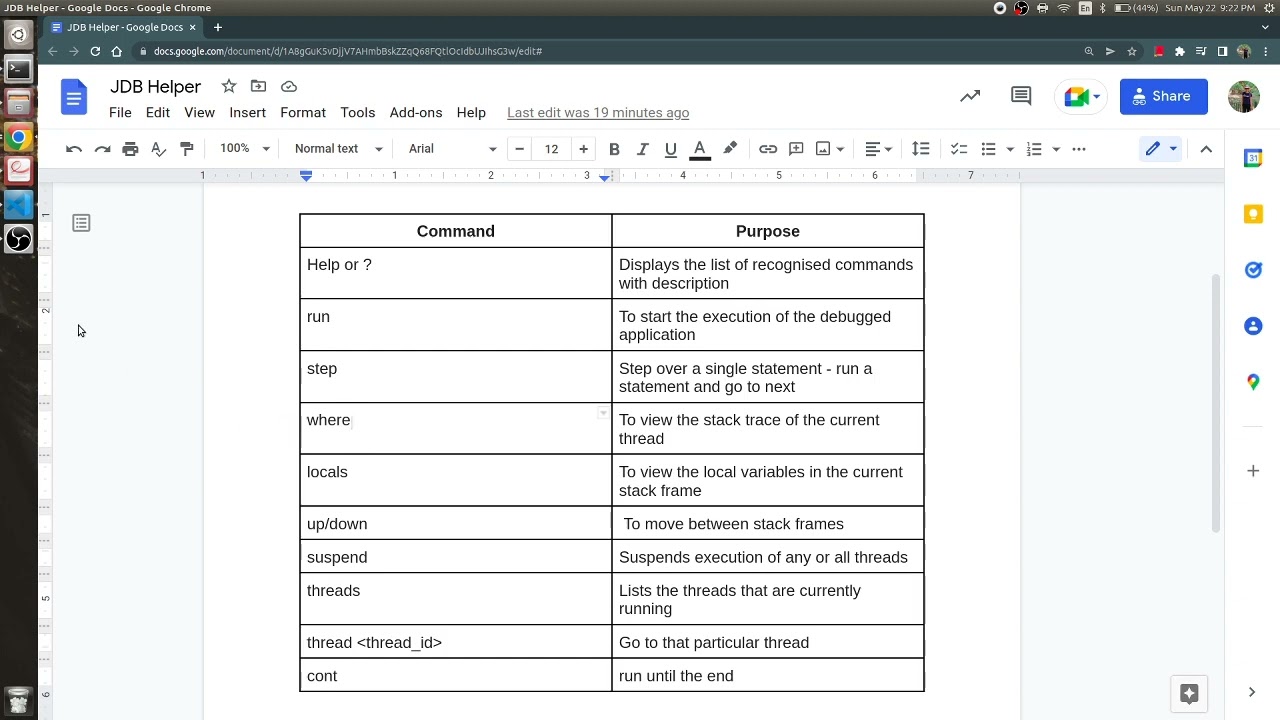Select the font size field
Image resolution: width=1280 pixels, height=720 pixels.
point(551,149)
